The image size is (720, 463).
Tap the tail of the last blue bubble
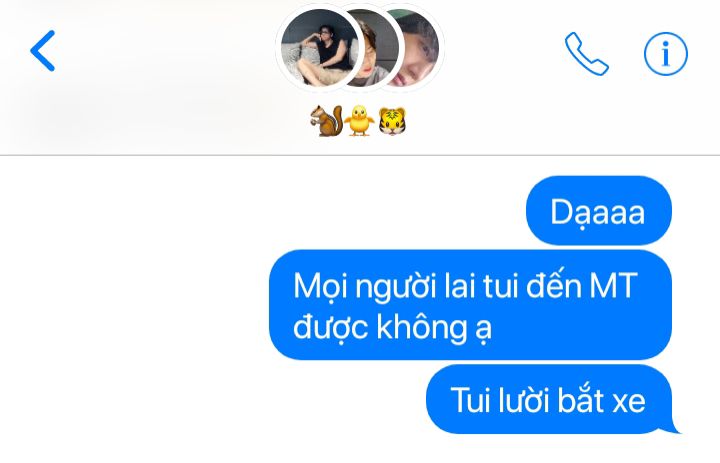(673, 428)
